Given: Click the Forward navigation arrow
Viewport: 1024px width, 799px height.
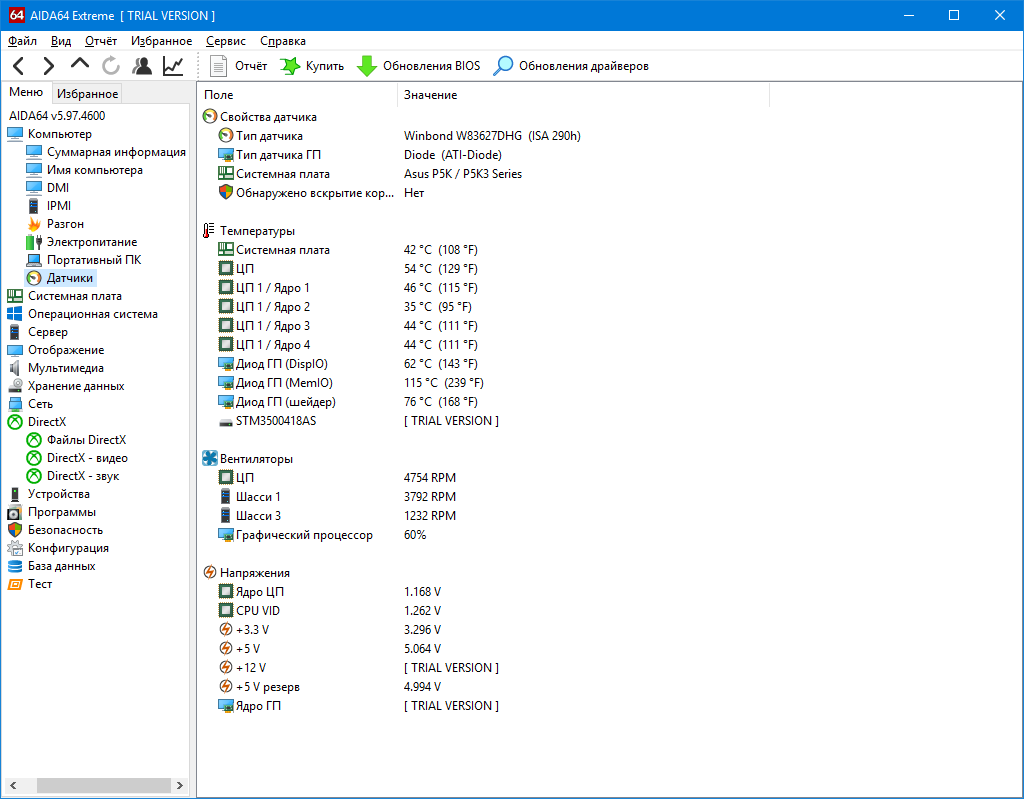Looking at the screenshot, I should pyautogui.click(x=48, y=66).
